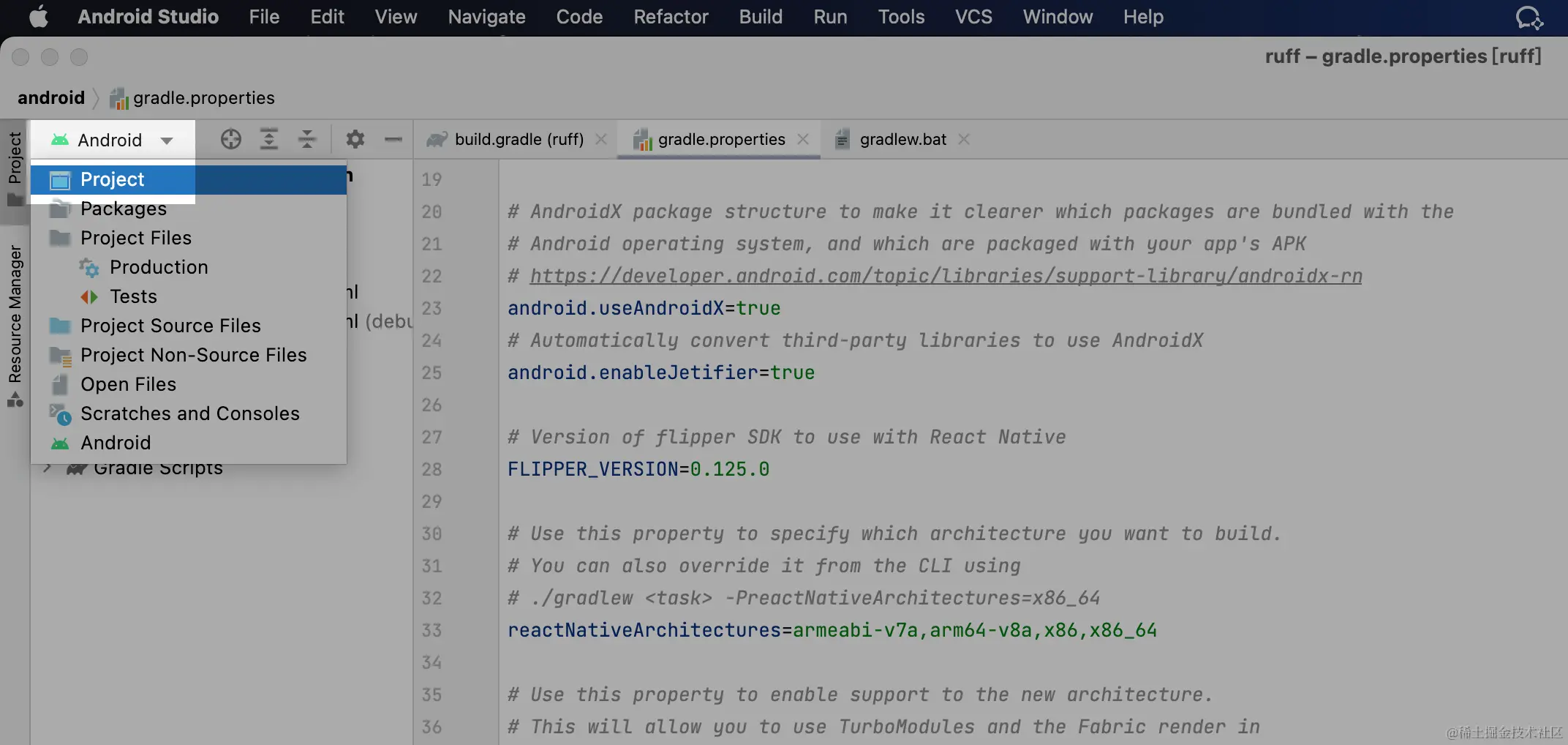Choose Project Files view option
This screenshot has height=745, width=1568.
189,238
